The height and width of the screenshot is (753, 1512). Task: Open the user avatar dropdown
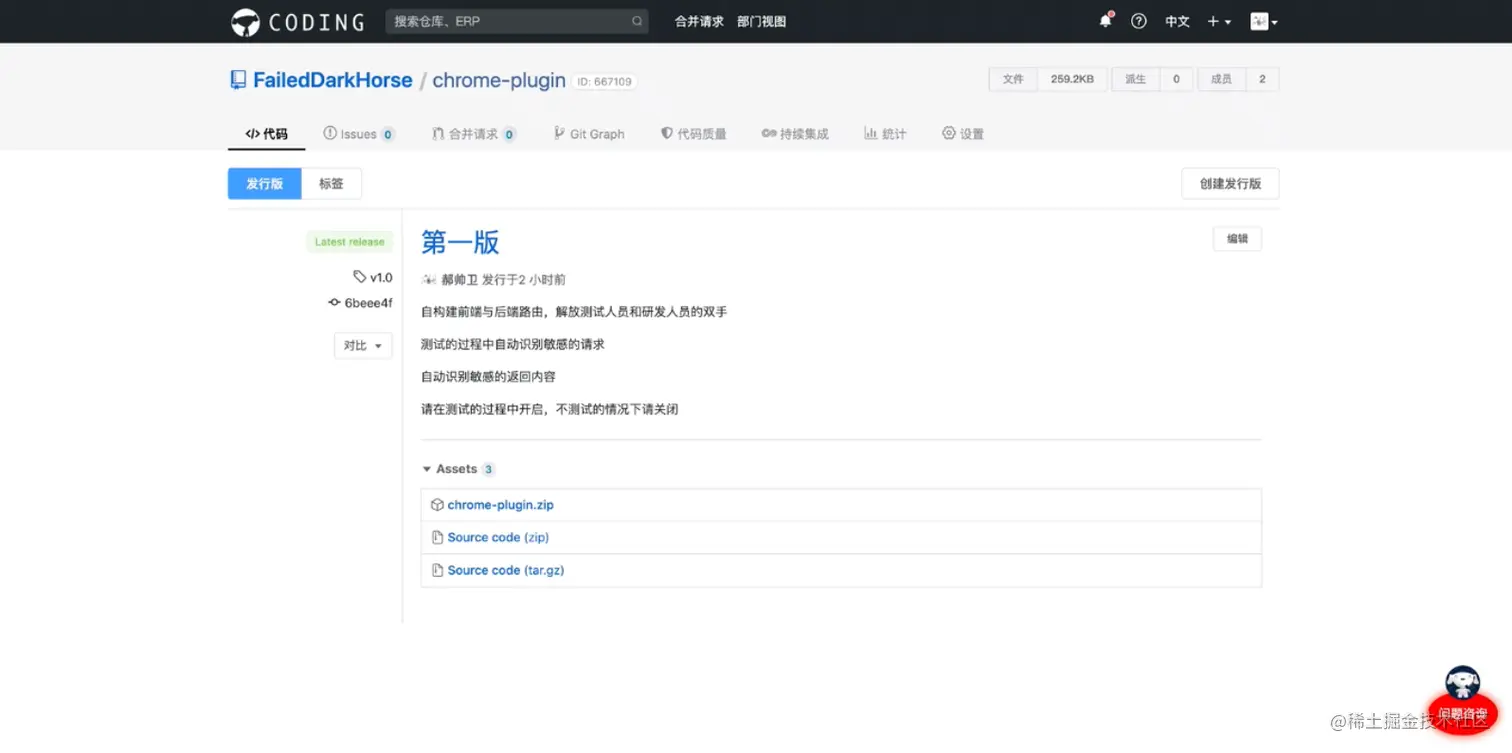[x=1264, y=21]
